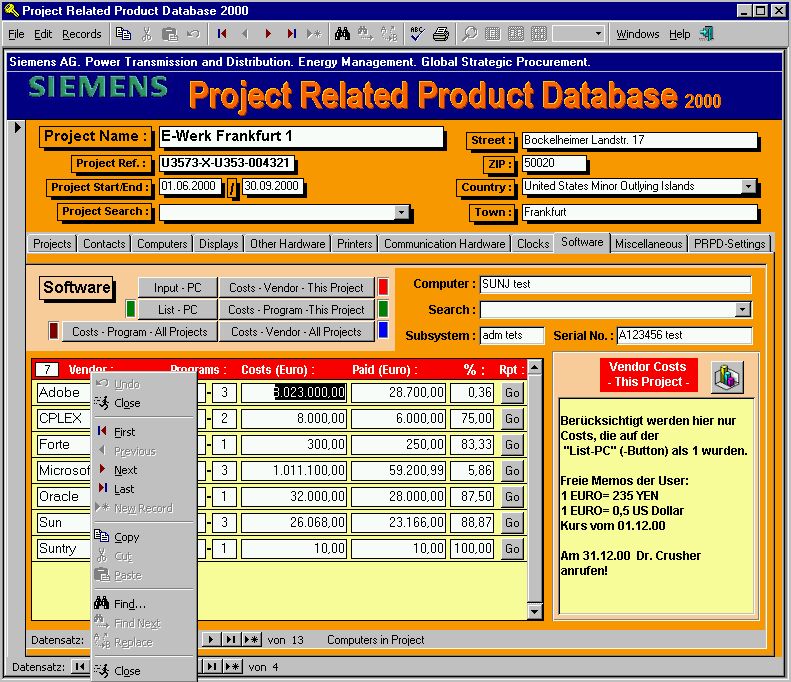Click the Undo arrow toolbar icon
This screenshot has width=791, height=682.
[193, 34]
